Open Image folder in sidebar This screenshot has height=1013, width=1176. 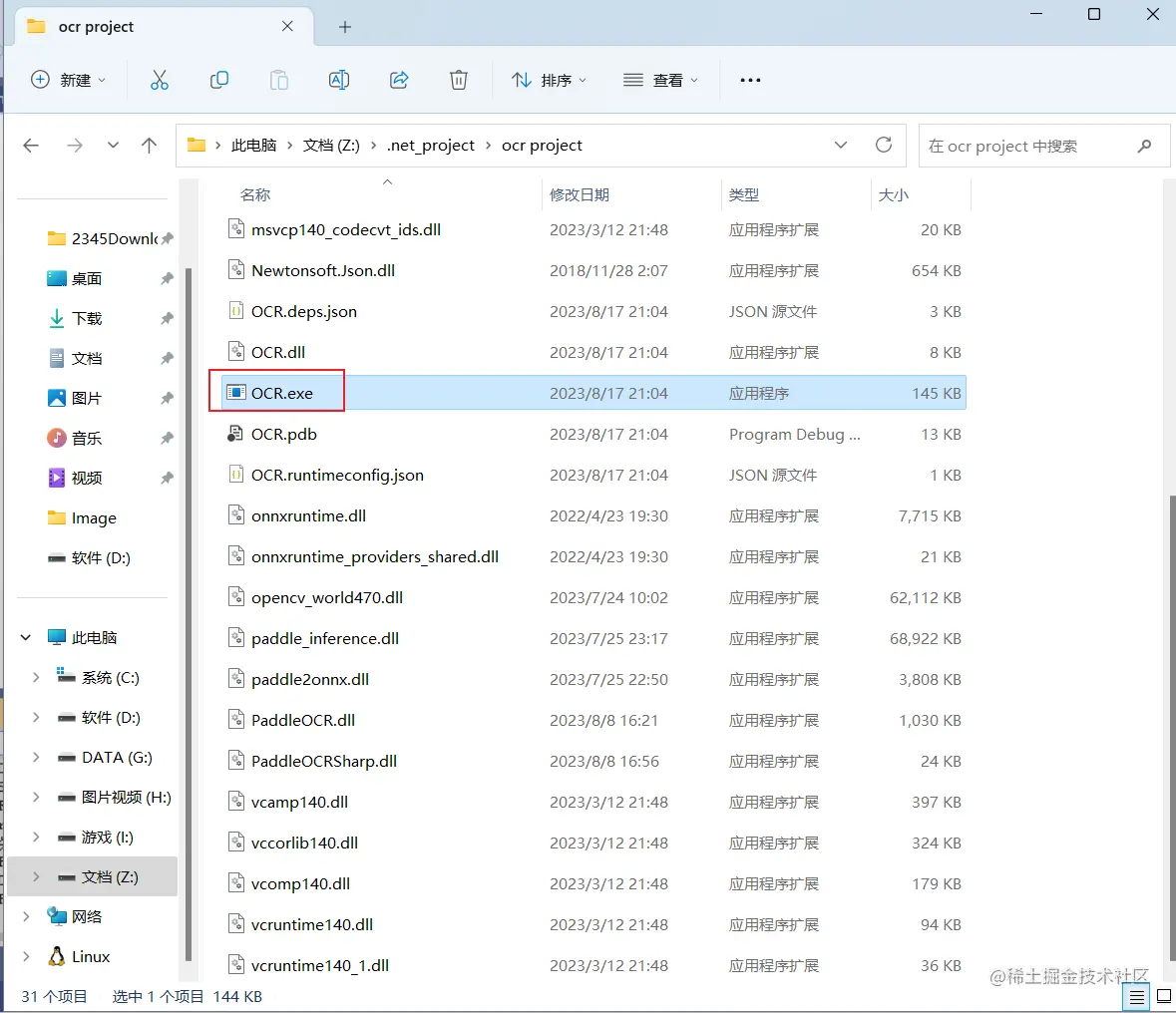coord(83,518)
